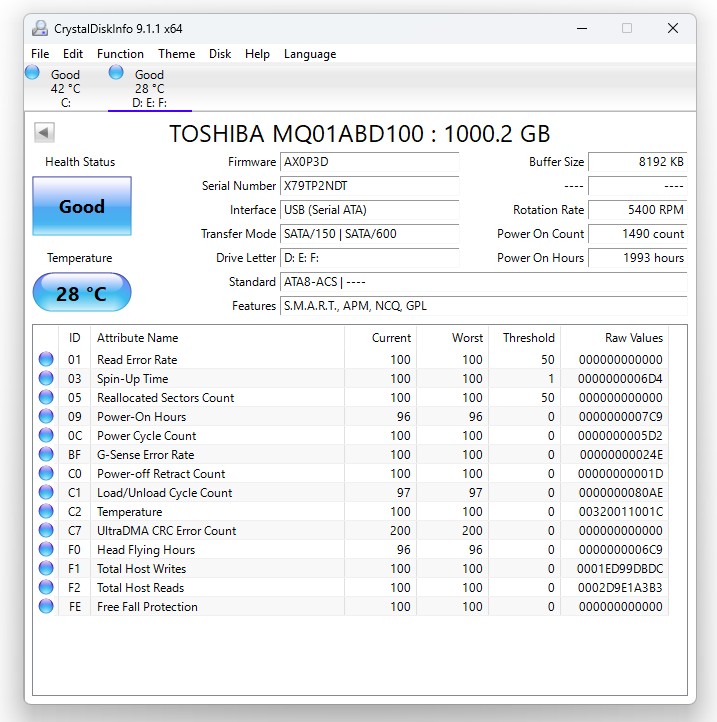Open the Help menu
Viewport: 717px width, 722px height.
[257, 54]
